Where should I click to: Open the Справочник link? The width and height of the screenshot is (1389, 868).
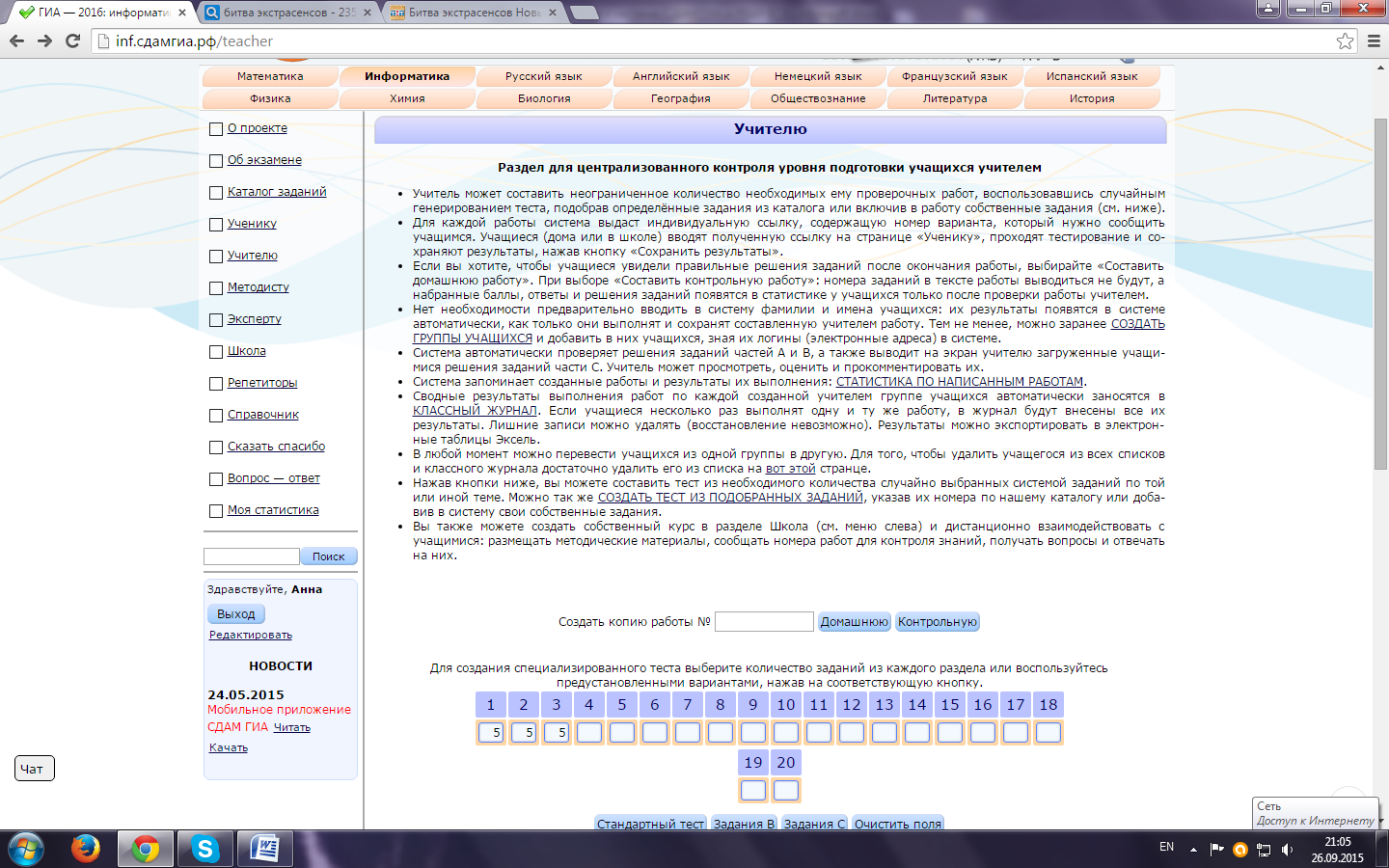(x=263, y=415)
